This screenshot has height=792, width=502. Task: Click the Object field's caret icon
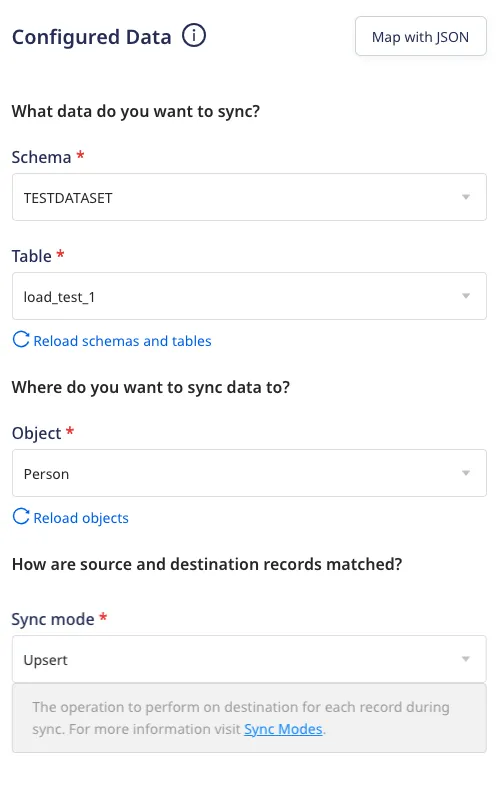click(466, 473)
